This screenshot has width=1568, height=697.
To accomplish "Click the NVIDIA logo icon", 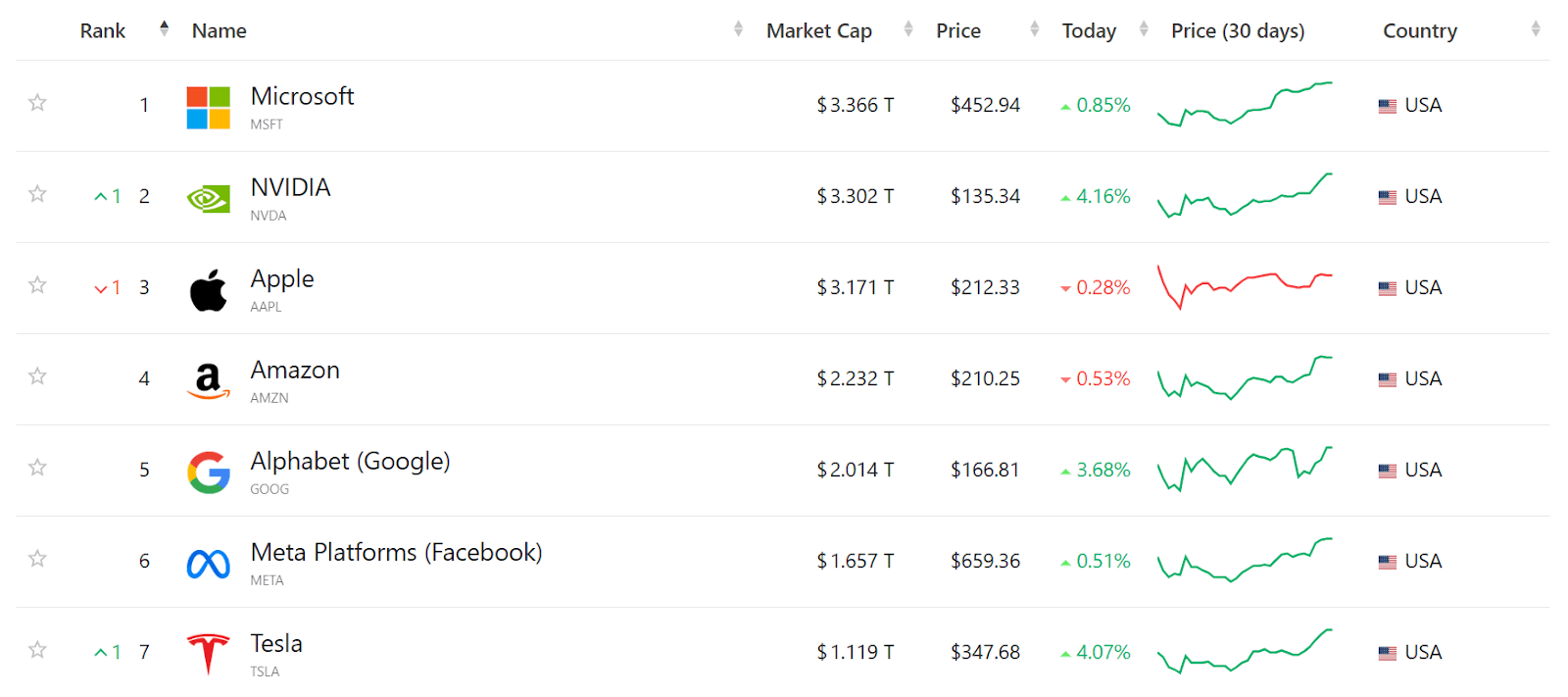I will 208,199.
